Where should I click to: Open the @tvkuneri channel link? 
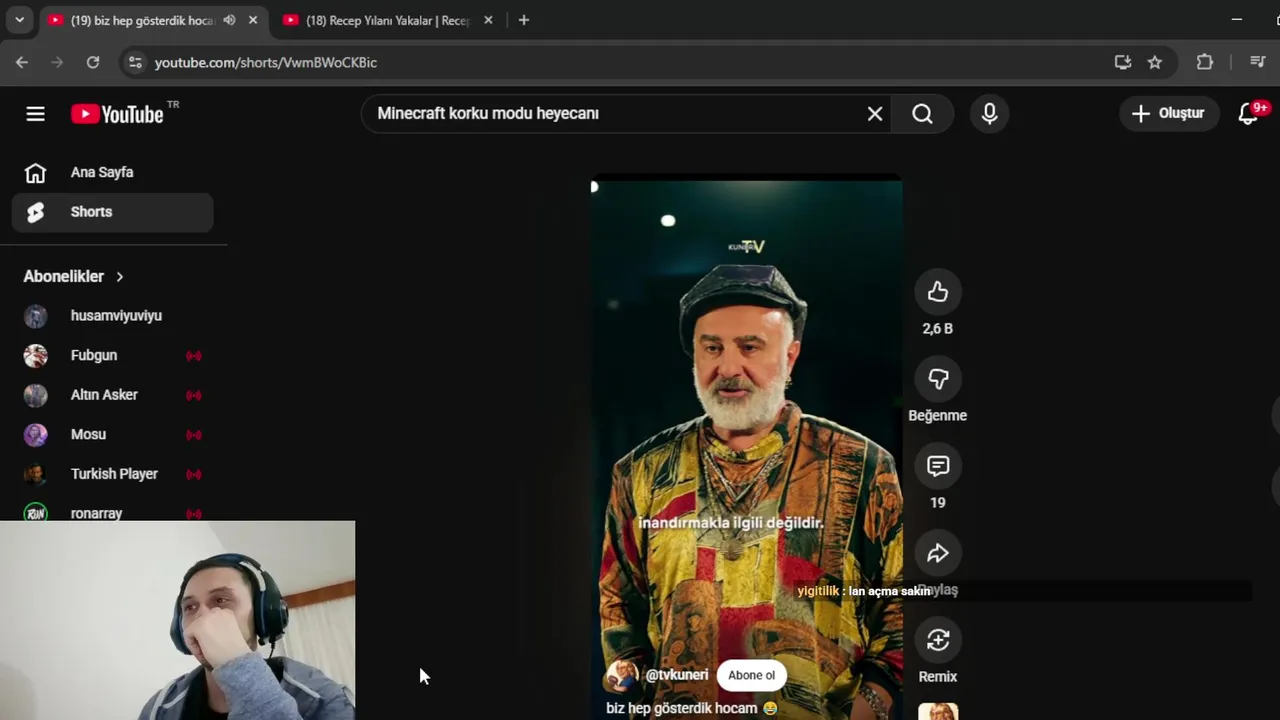(677, 675)
